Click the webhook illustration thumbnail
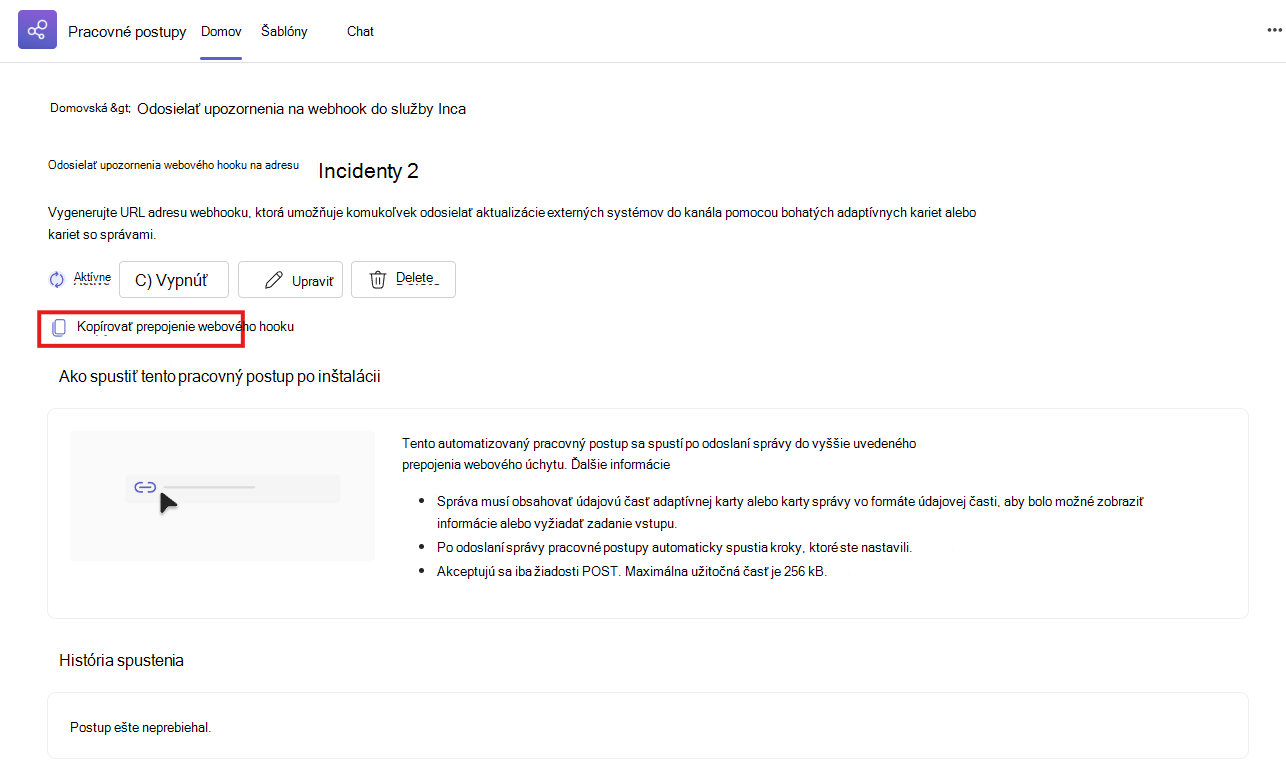 pyautogui.click(x=222, y=496)
